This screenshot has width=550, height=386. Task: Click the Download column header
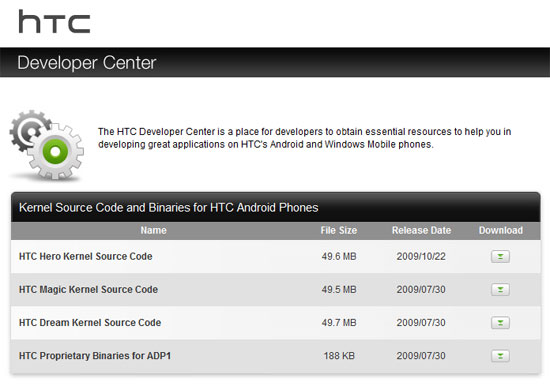pyautogui.click(x=501, y=231)
